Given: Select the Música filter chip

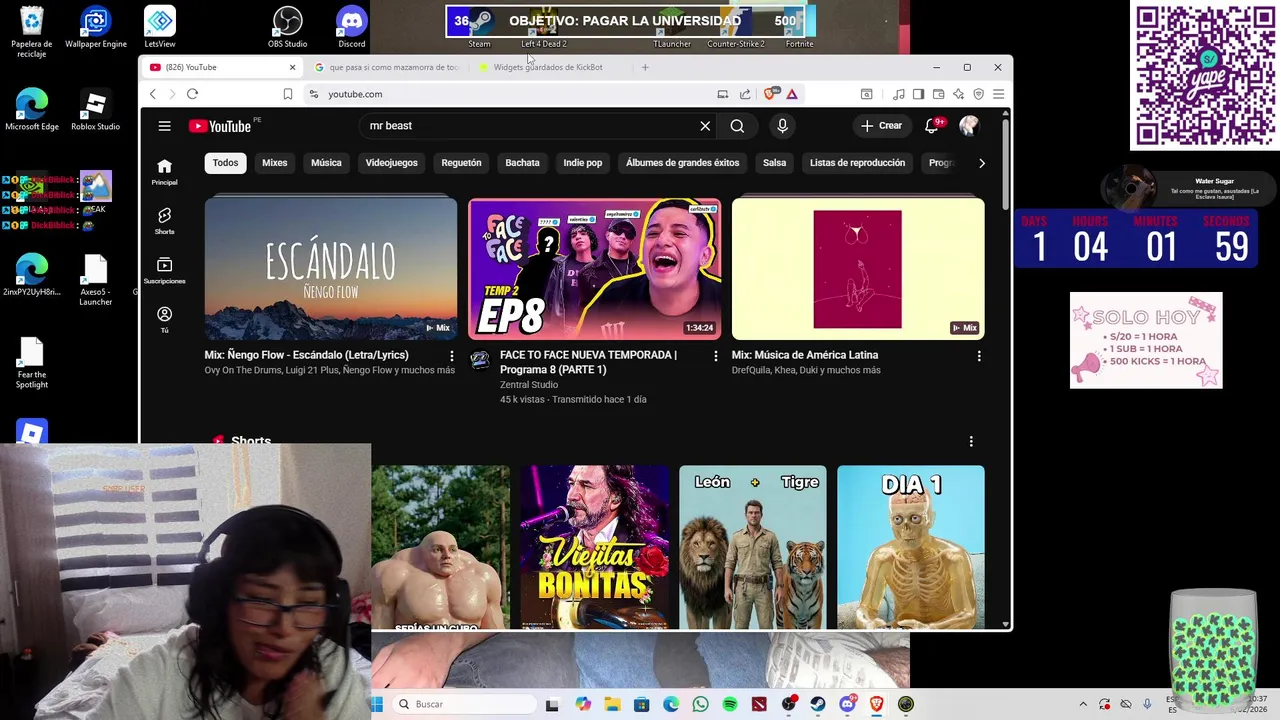Looking at the screenshot, I should click(x=326, y=163).
